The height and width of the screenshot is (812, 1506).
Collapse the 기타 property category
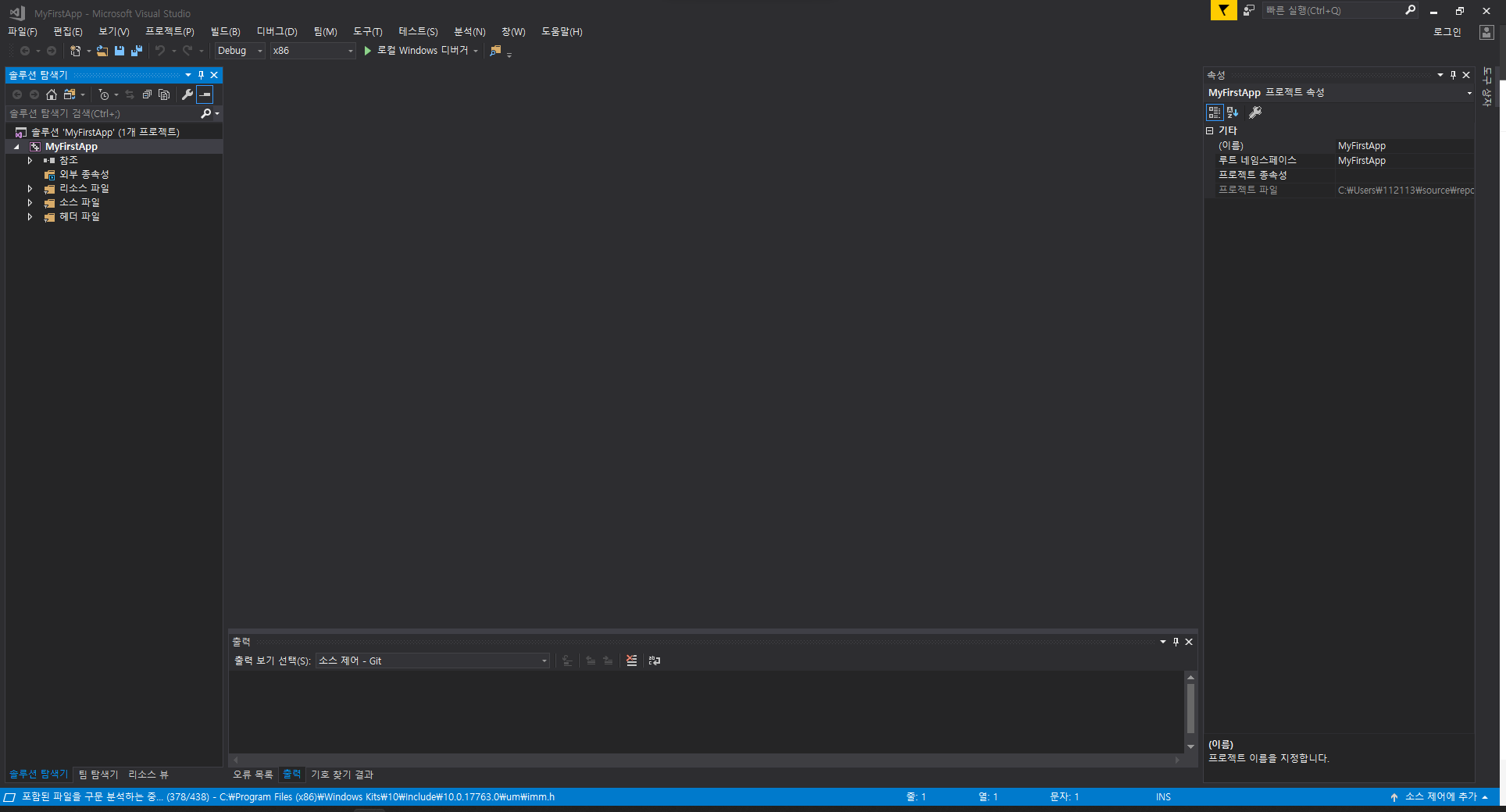click(x=1210, y=131)
